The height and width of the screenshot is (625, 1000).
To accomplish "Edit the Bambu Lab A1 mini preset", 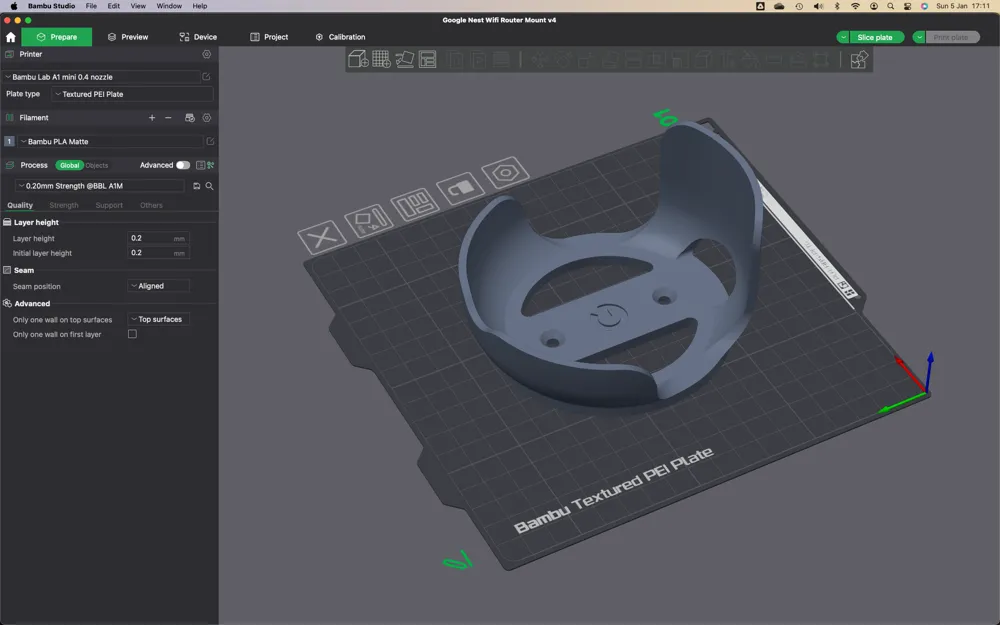I will [206, 77].
